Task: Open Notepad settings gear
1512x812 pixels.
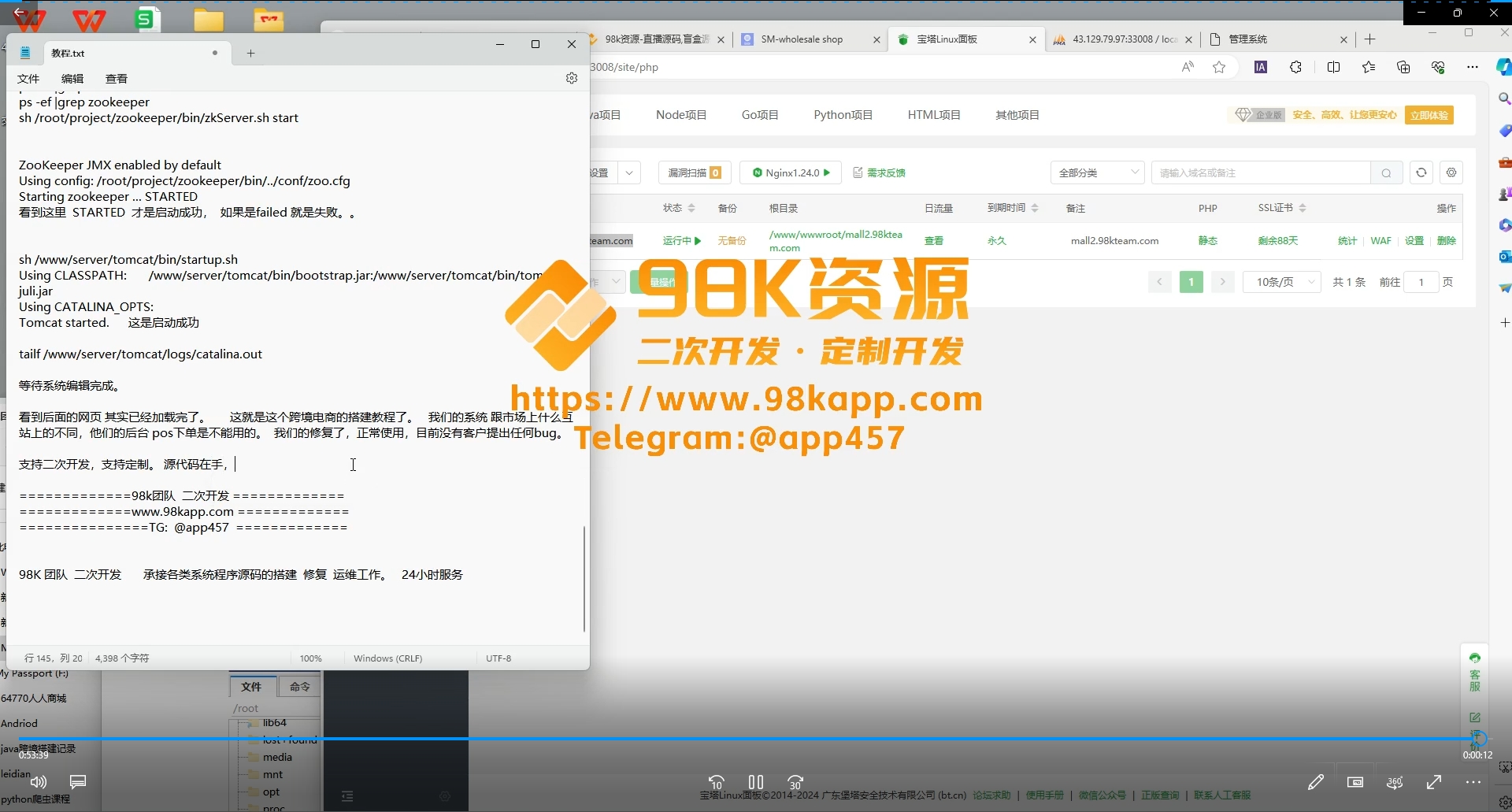Action: click(x=572, y=78)
